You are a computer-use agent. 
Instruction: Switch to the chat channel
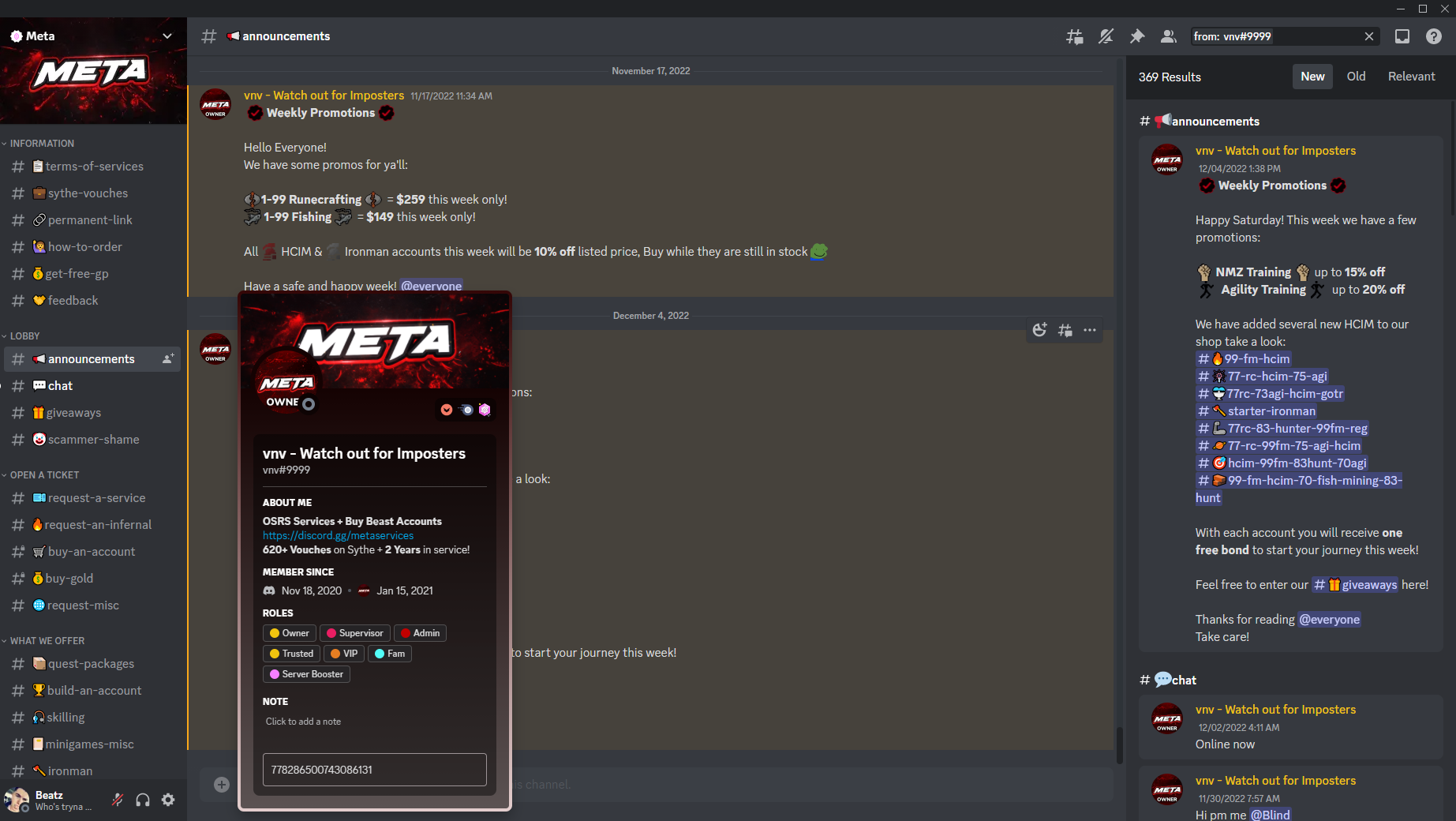pyautogui.click(x=93, y=386)
